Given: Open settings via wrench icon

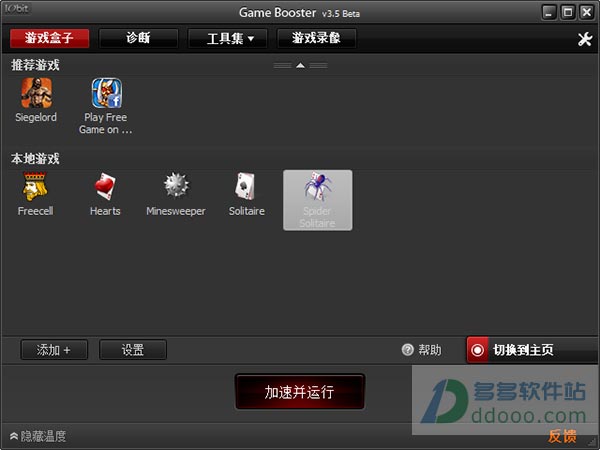Looking at the screenshot, I should 585,39.
